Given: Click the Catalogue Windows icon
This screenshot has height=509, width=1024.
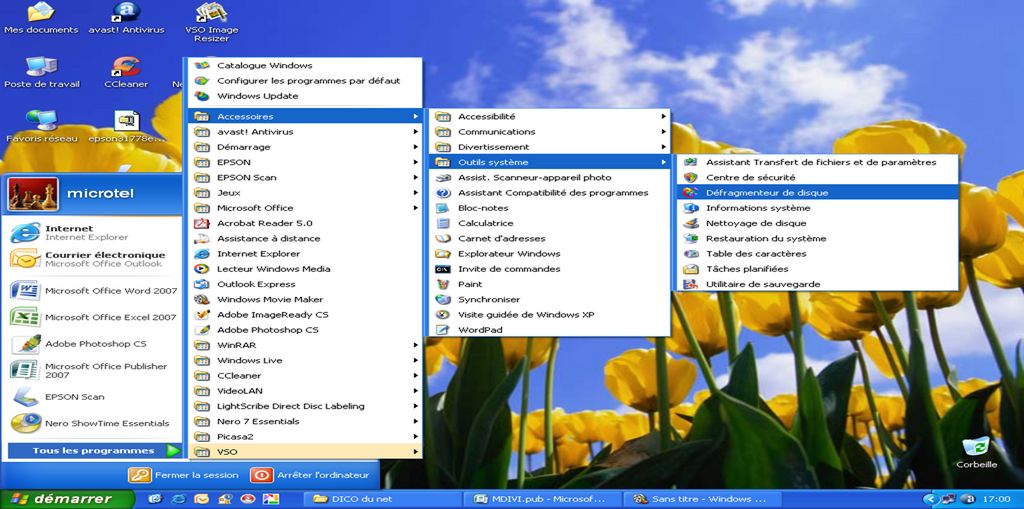Looking at the screenshot, I should [x=202, y=65].
